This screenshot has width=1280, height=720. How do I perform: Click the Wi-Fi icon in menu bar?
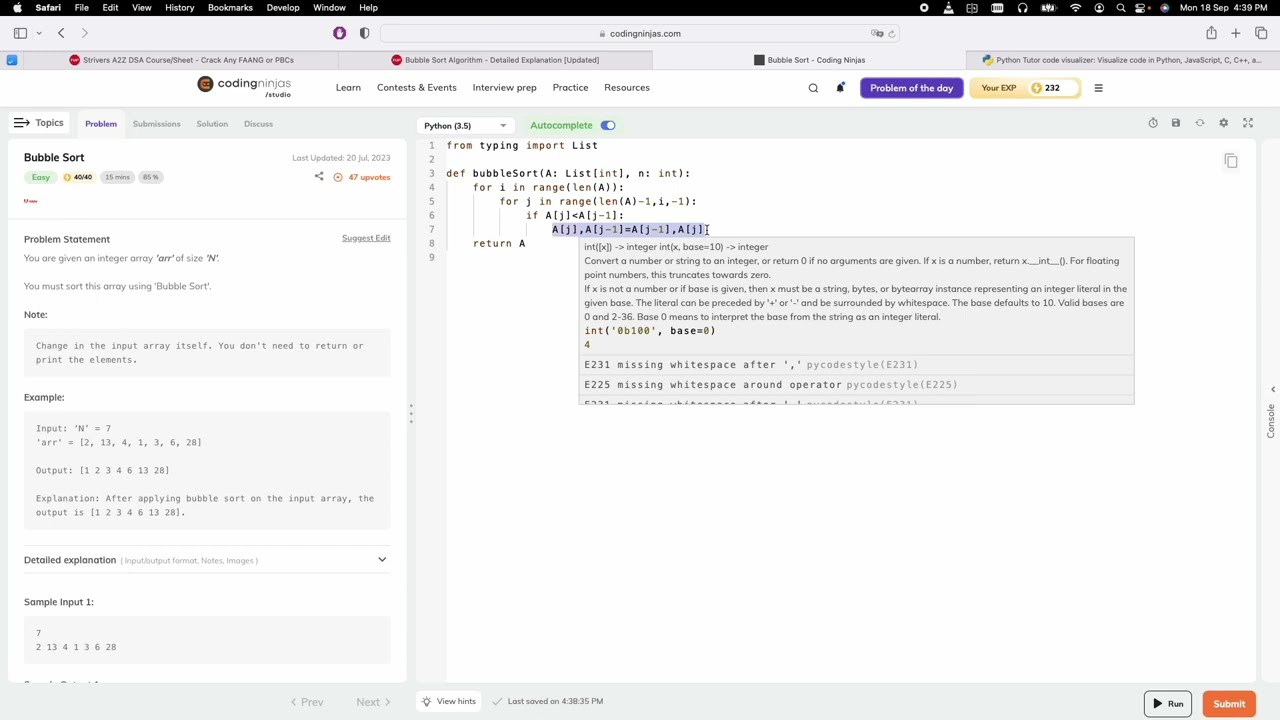[x=1075, y=8]
